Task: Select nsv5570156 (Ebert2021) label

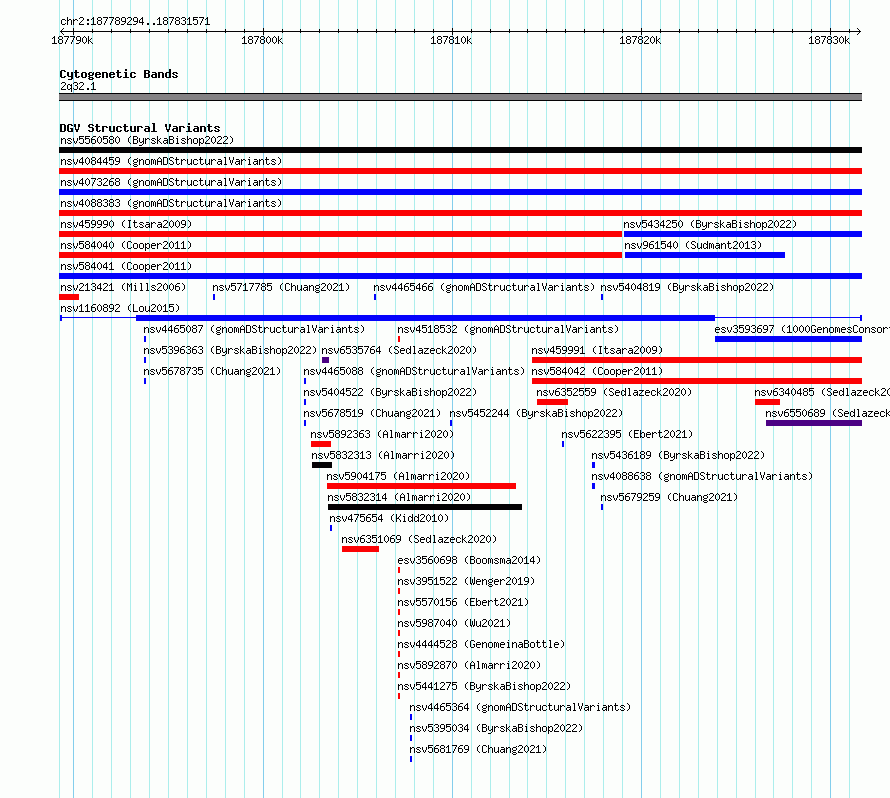Action: [x=463, y=602]
